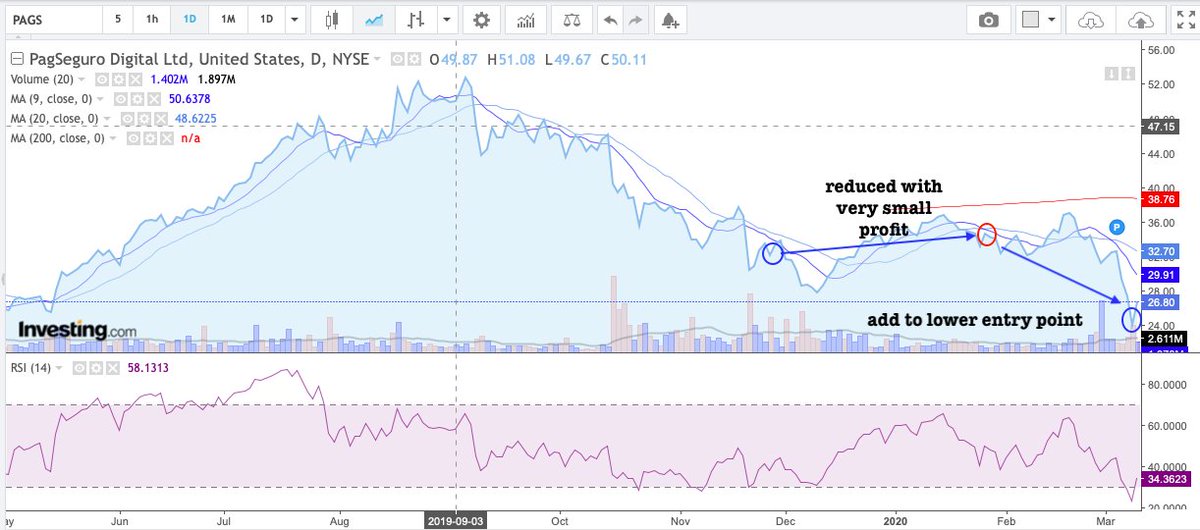Toggle visibility eye of MA (9, close, 0)
1200x530 pixels.
point(120,99)
